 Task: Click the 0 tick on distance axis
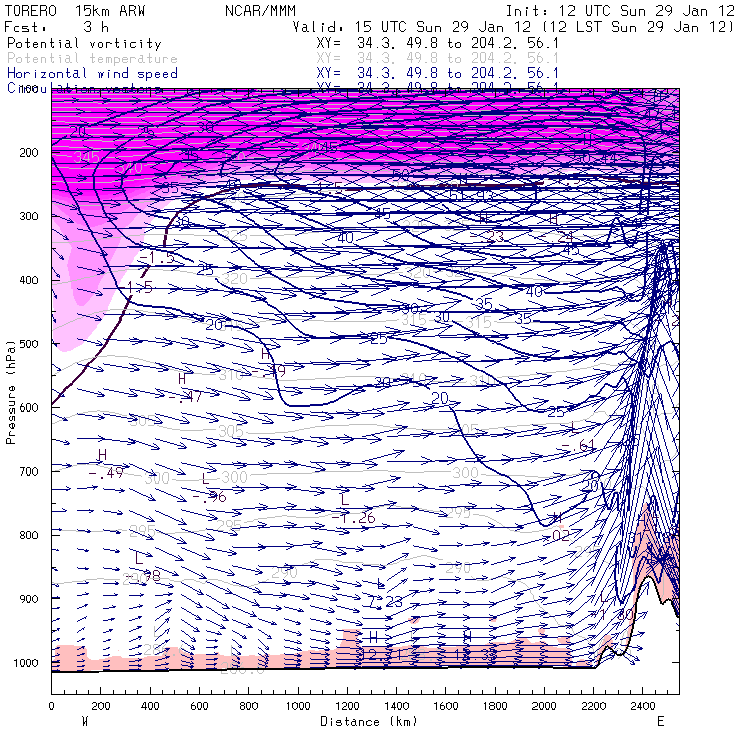(x=51, y=706)
